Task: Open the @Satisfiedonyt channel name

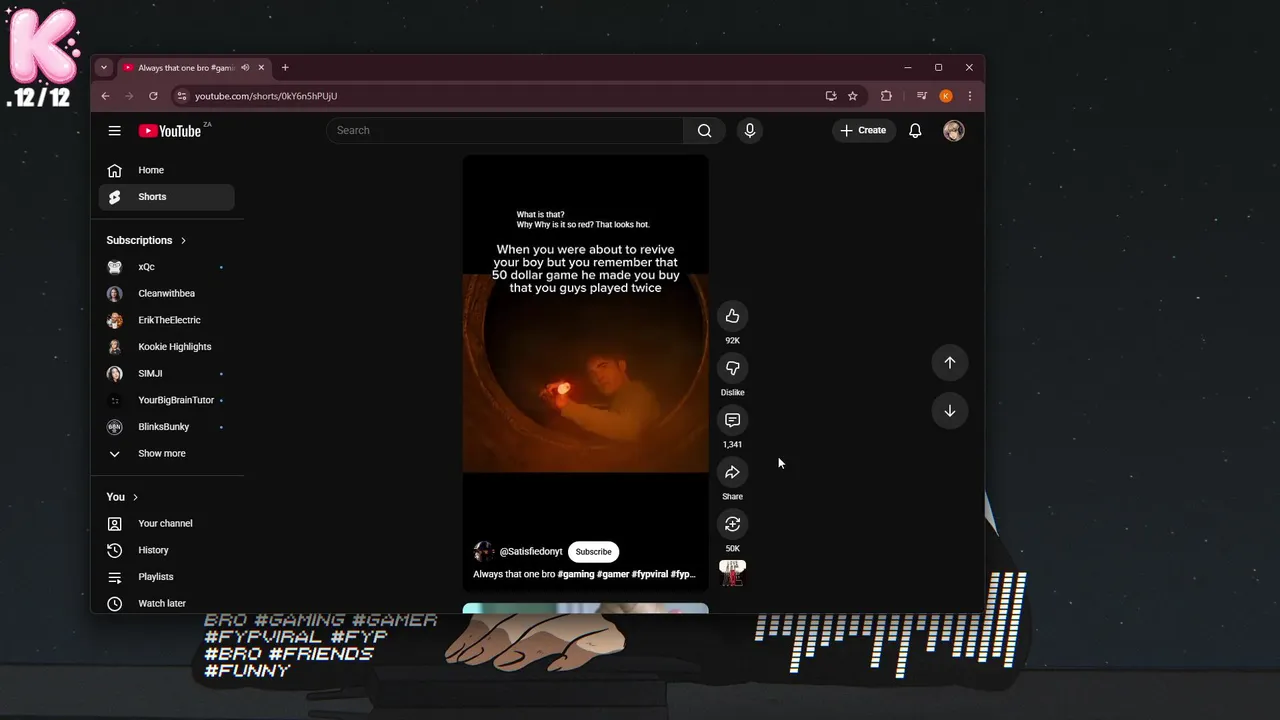Action: click(531, 552)
